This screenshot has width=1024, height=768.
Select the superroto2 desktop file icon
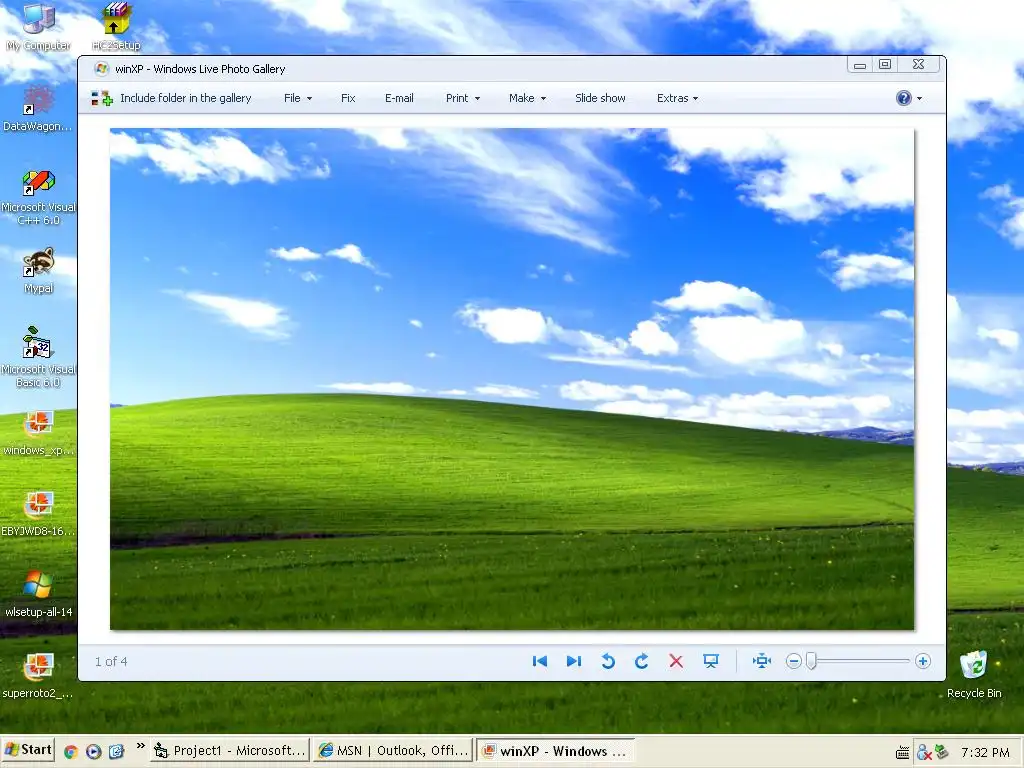(x=38, y=676)
